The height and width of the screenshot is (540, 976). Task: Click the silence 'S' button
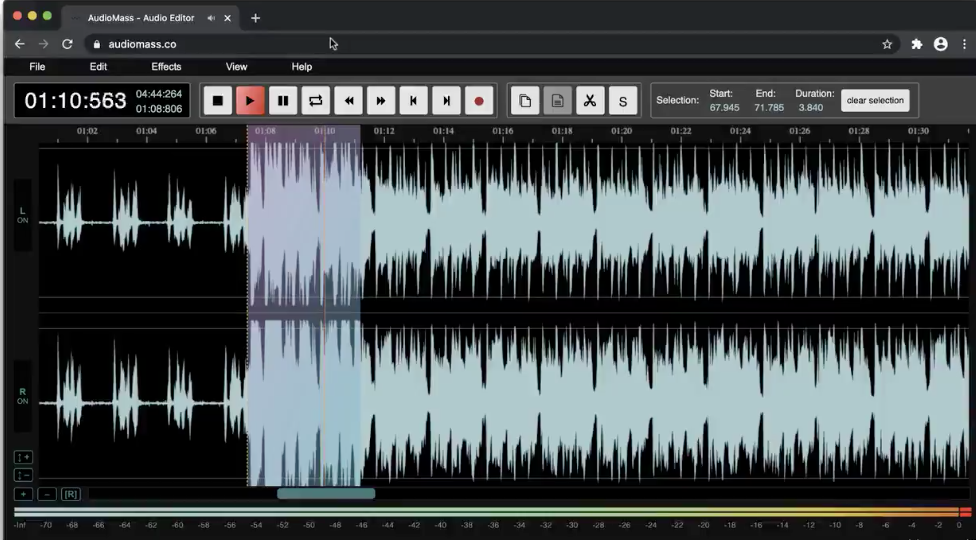click(623, 101)
